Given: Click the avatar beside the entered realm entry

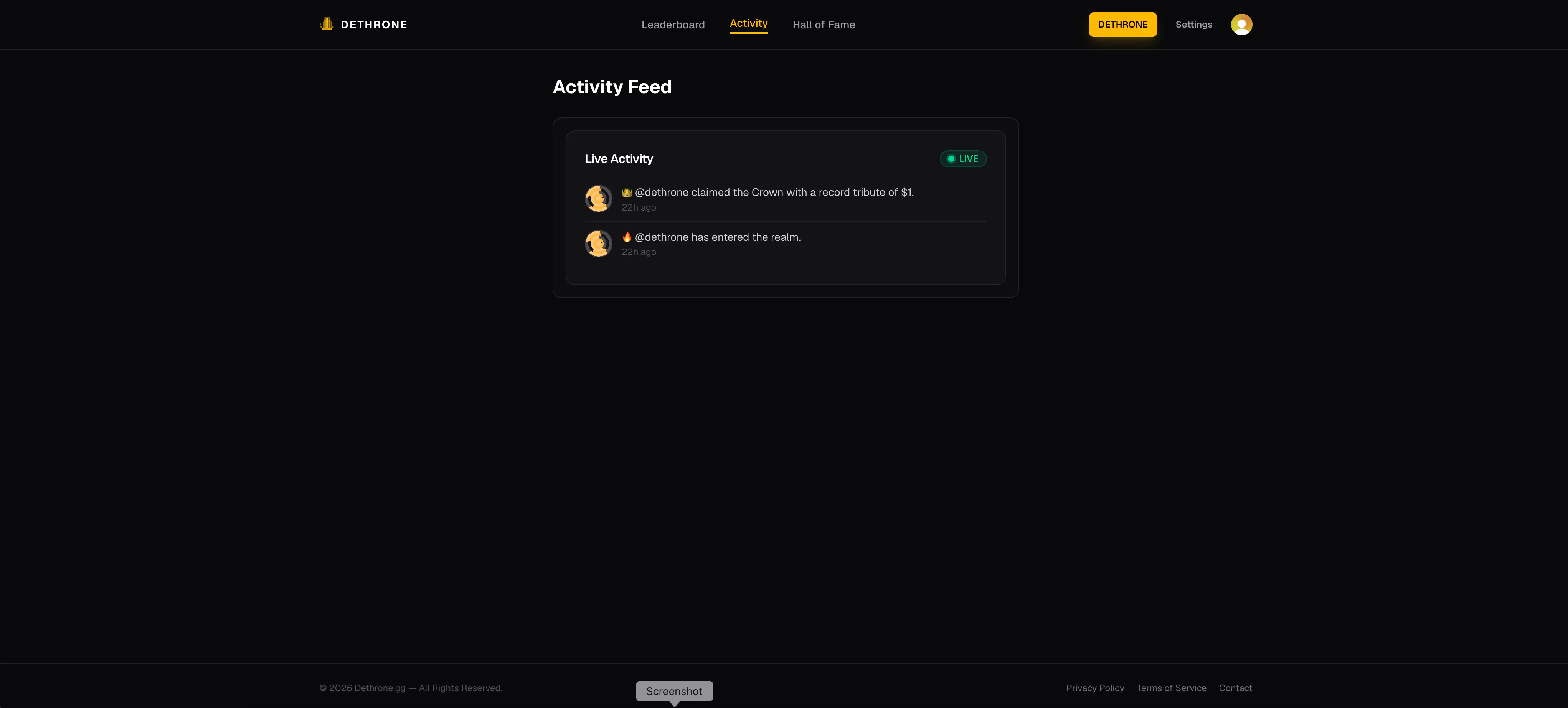Looking at the screenshot, I should 598,243.
